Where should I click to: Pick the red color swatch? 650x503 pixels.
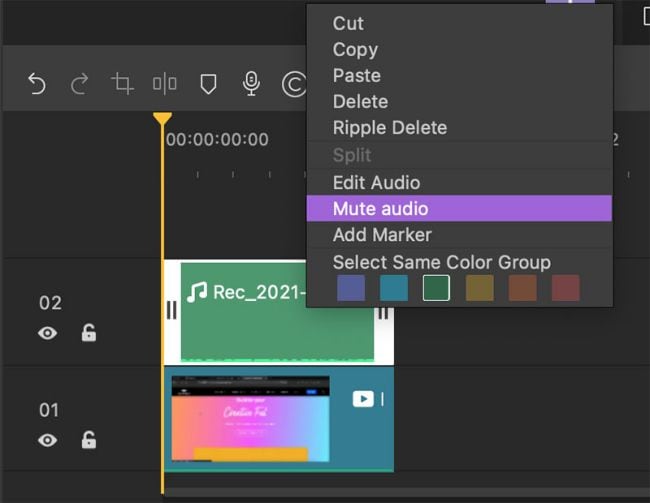(x=566, y=289)
